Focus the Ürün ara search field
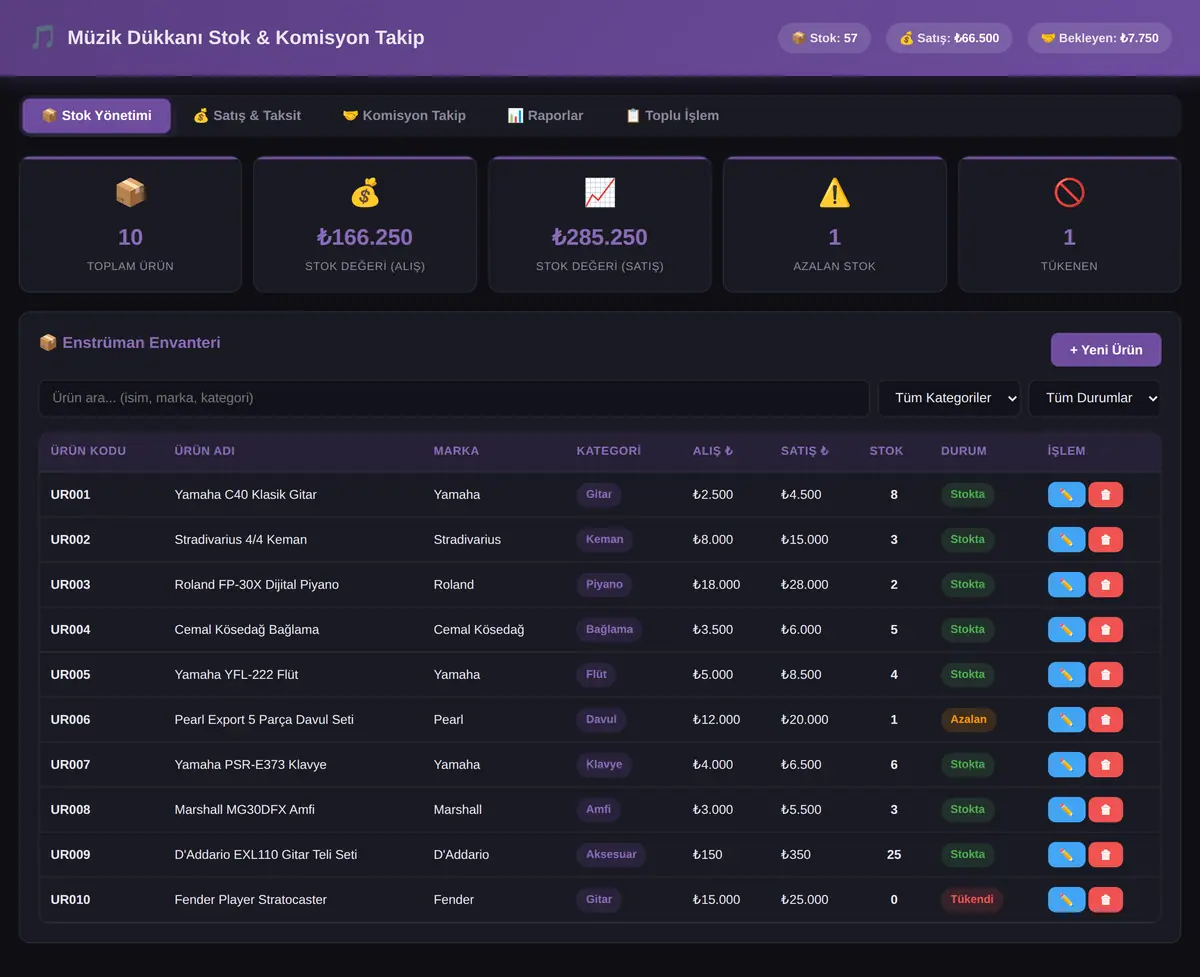Viewport: 1200px width, 977px height. click(454, 398)
